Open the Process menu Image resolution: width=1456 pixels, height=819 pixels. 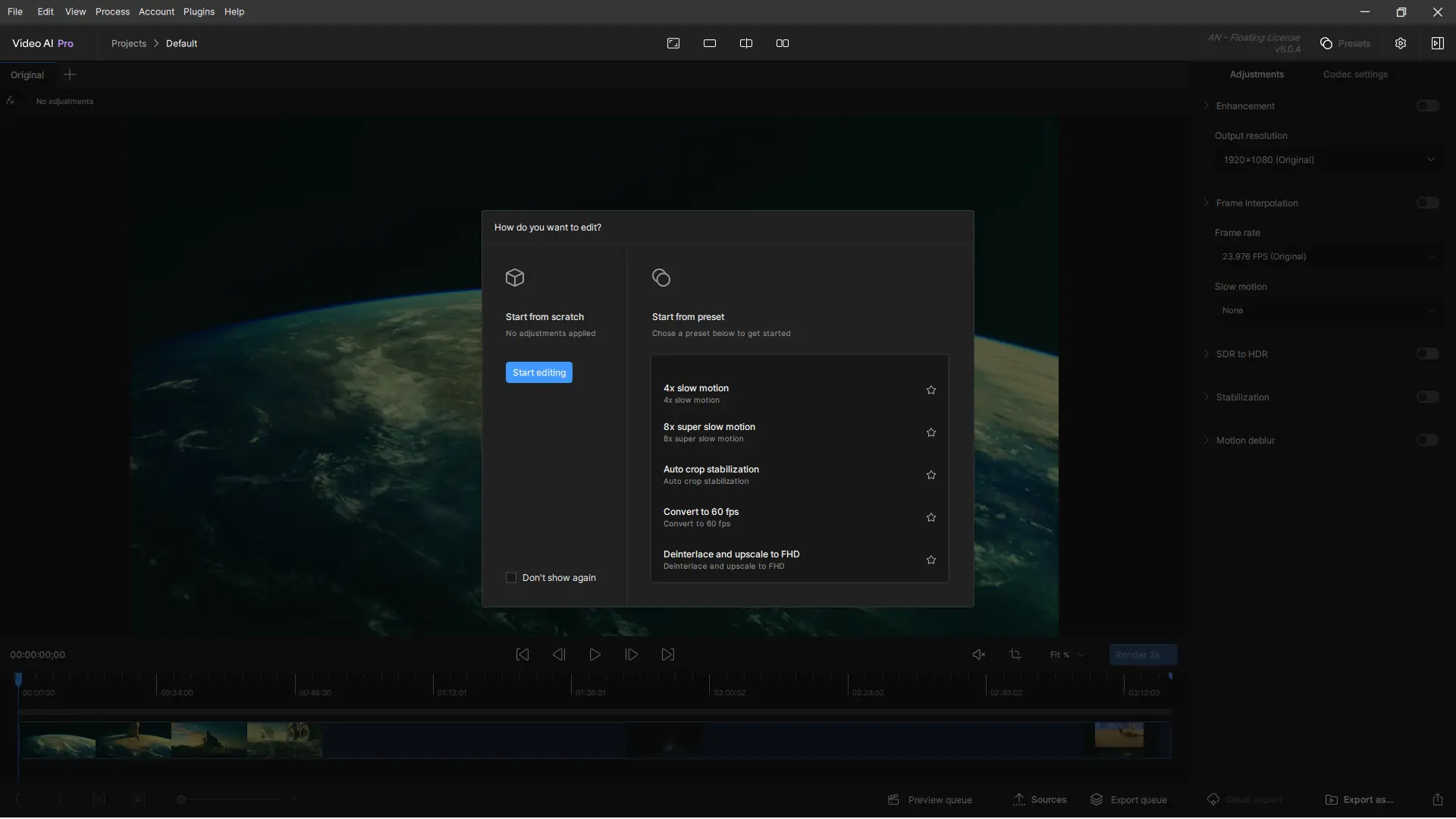(112, 11)
